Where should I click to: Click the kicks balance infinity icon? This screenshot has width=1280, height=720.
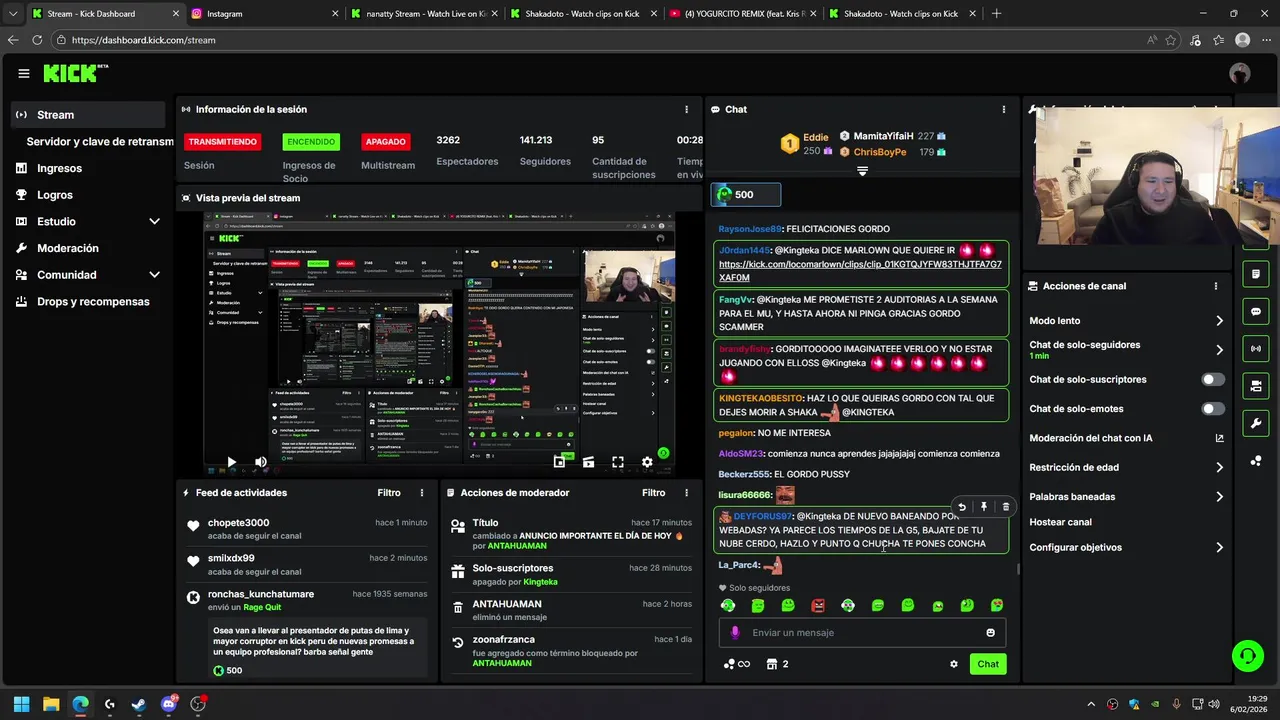click(736, 664)
